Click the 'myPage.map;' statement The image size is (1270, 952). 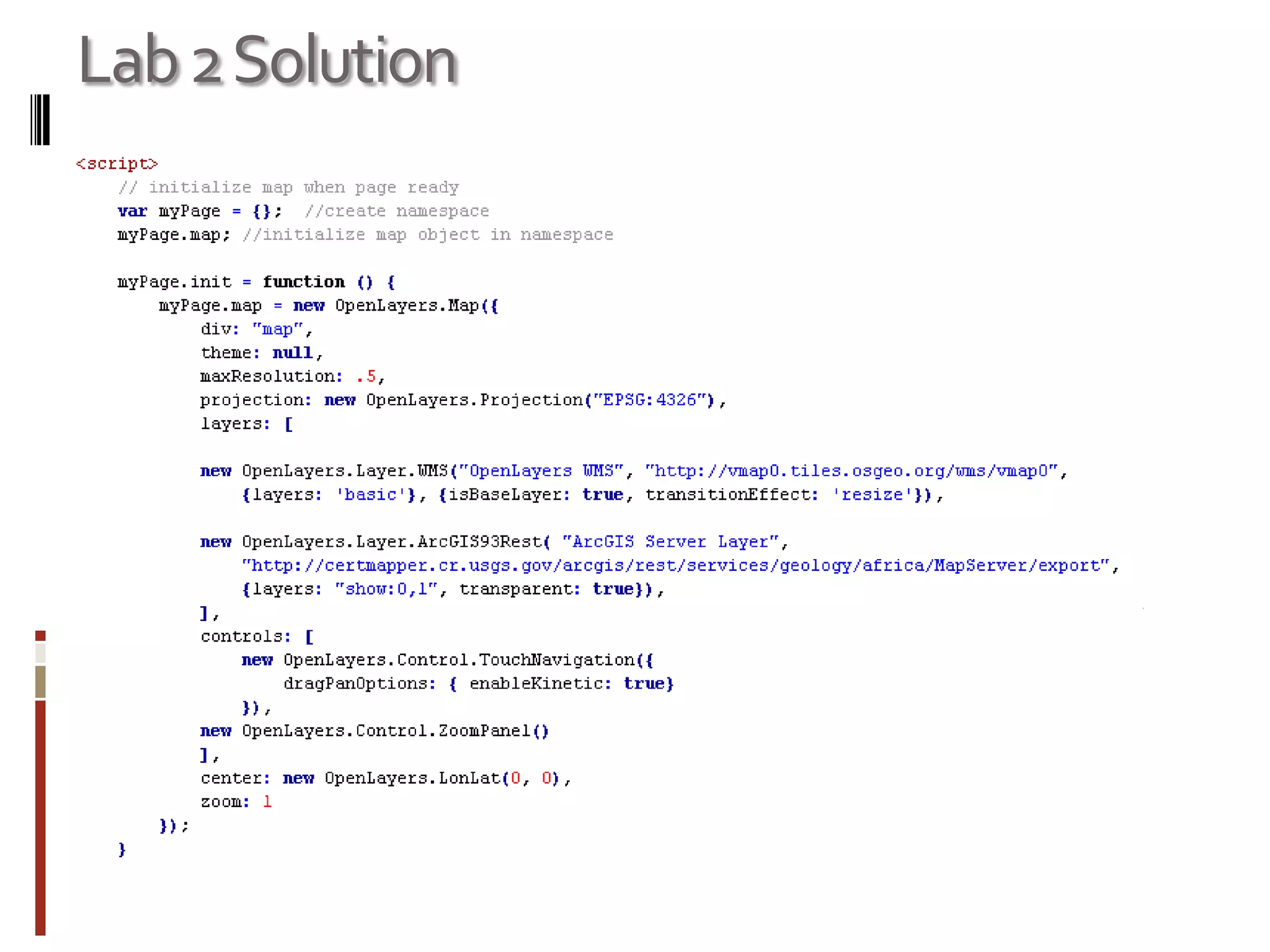[174, 235]
